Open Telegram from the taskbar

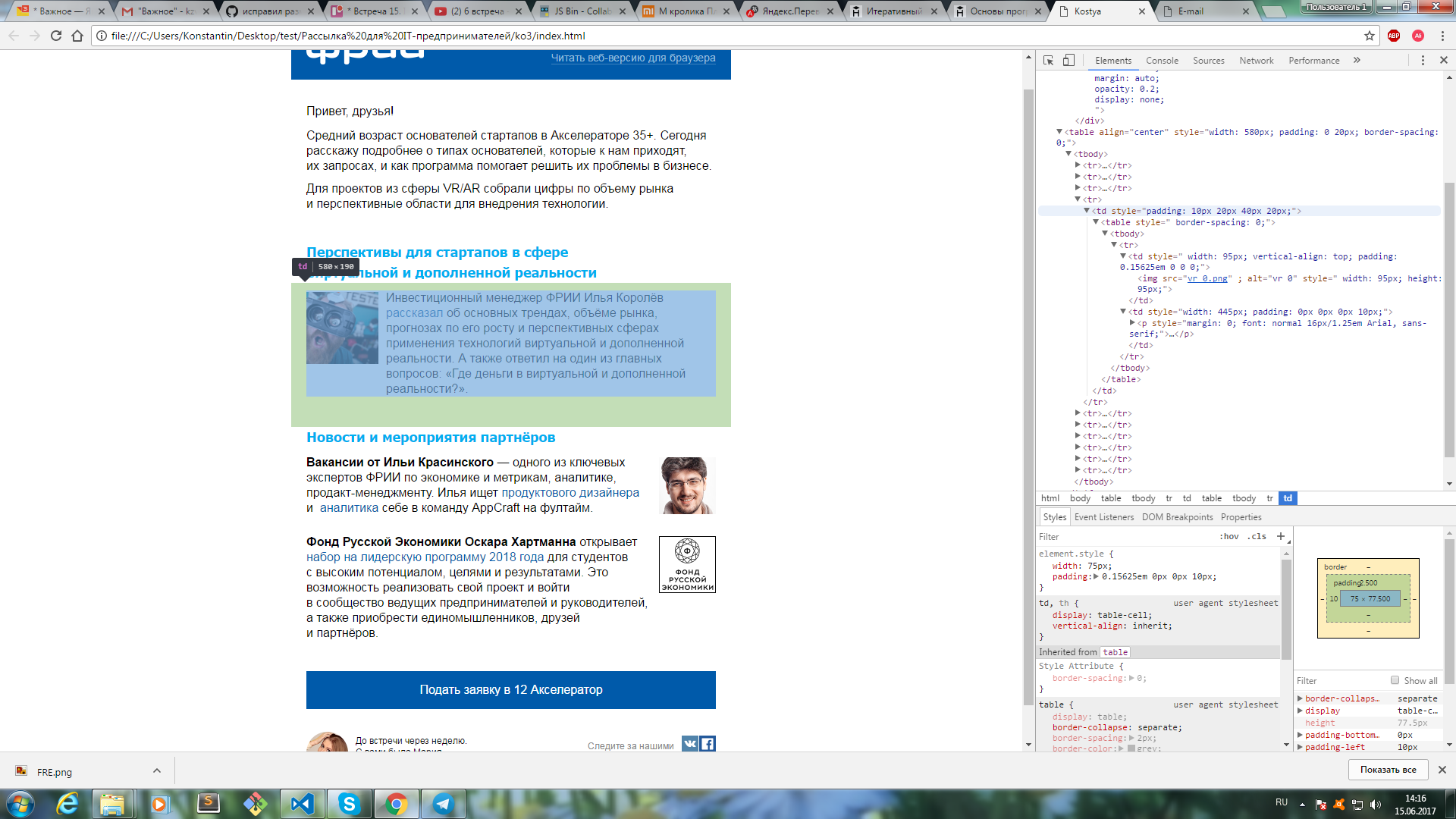tap(443, 804)
